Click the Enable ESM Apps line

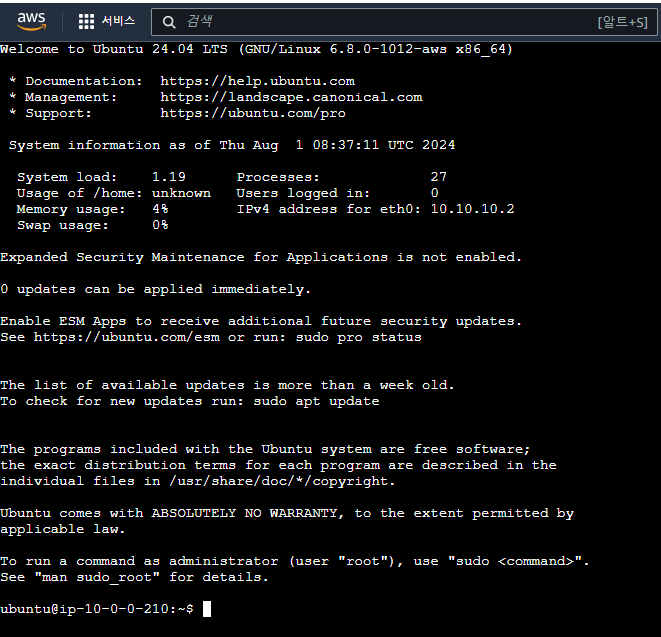(x=261, y=321)
